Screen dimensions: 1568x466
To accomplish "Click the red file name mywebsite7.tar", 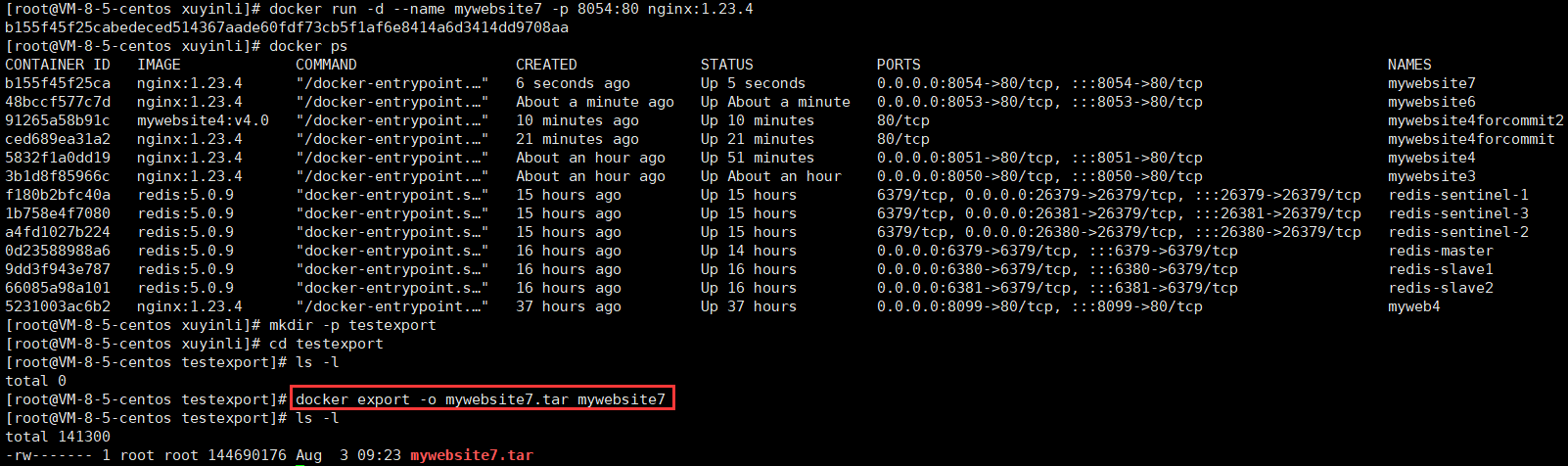I will [472, 455].
